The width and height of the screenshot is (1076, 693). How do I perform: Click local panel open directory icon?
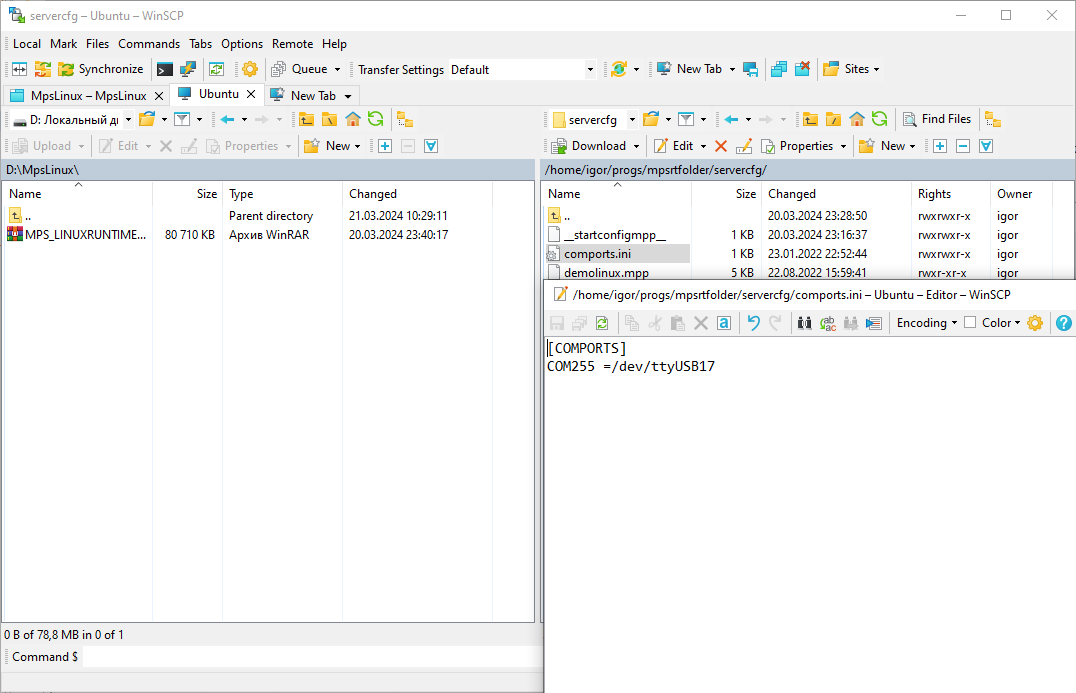pyautogui.click(x=147, y=120)
